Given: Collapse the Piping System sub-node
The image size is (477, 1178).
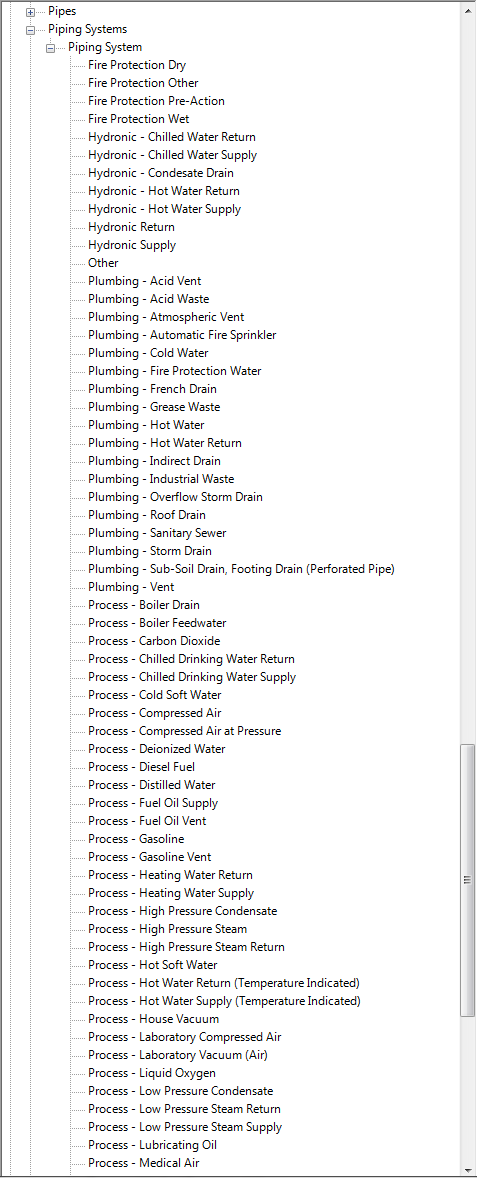Looking at the screenshot, I should (50, 48).
